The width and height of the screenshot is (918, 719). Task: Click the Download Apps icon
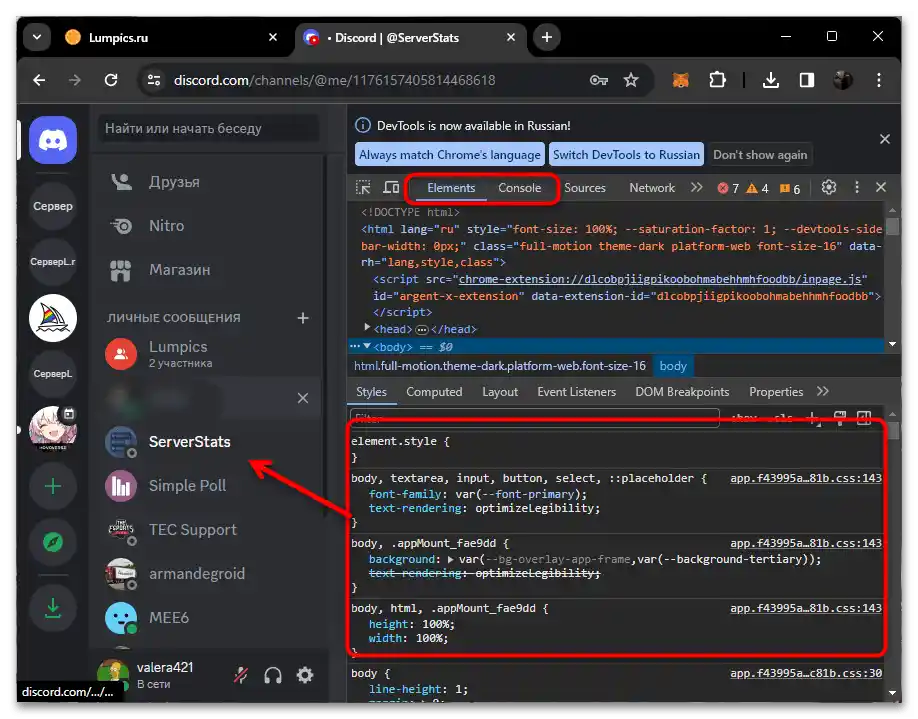coord(53,607)
